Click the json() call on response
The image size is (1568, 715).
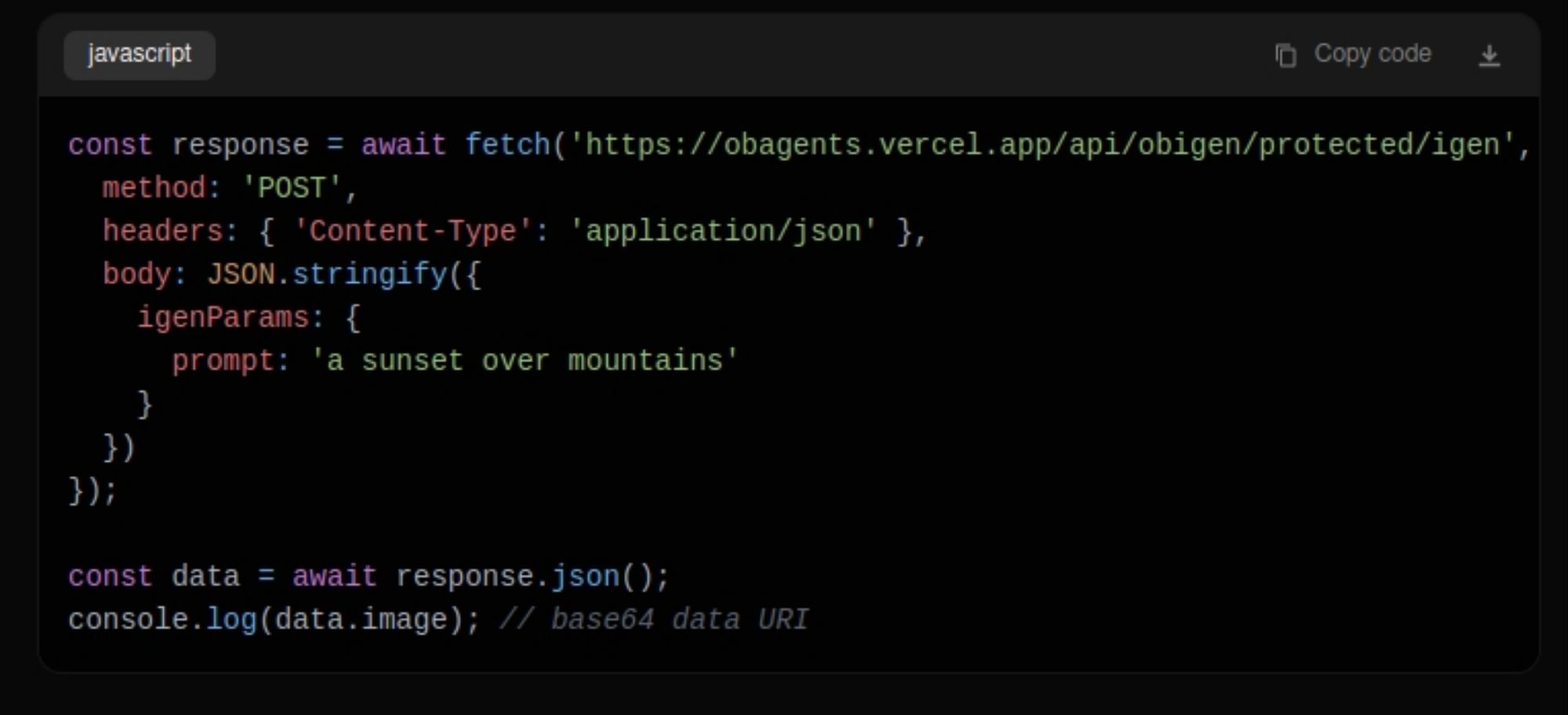[x=585, y=577]
